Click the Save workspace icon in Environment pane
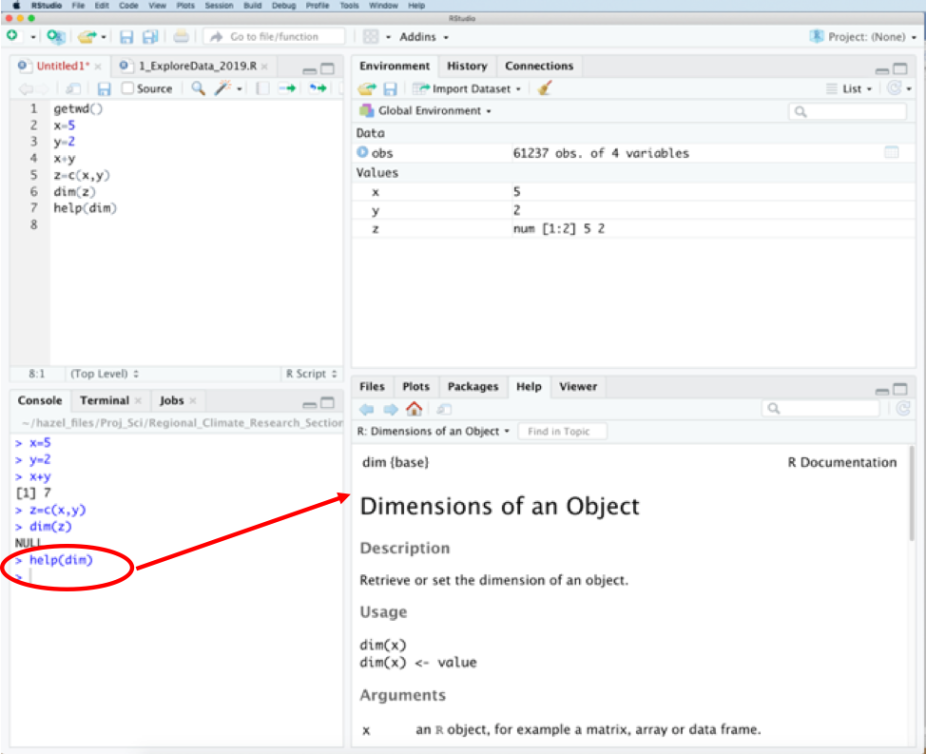The width and height of the screenshot is (926, 754). [390, 89]
